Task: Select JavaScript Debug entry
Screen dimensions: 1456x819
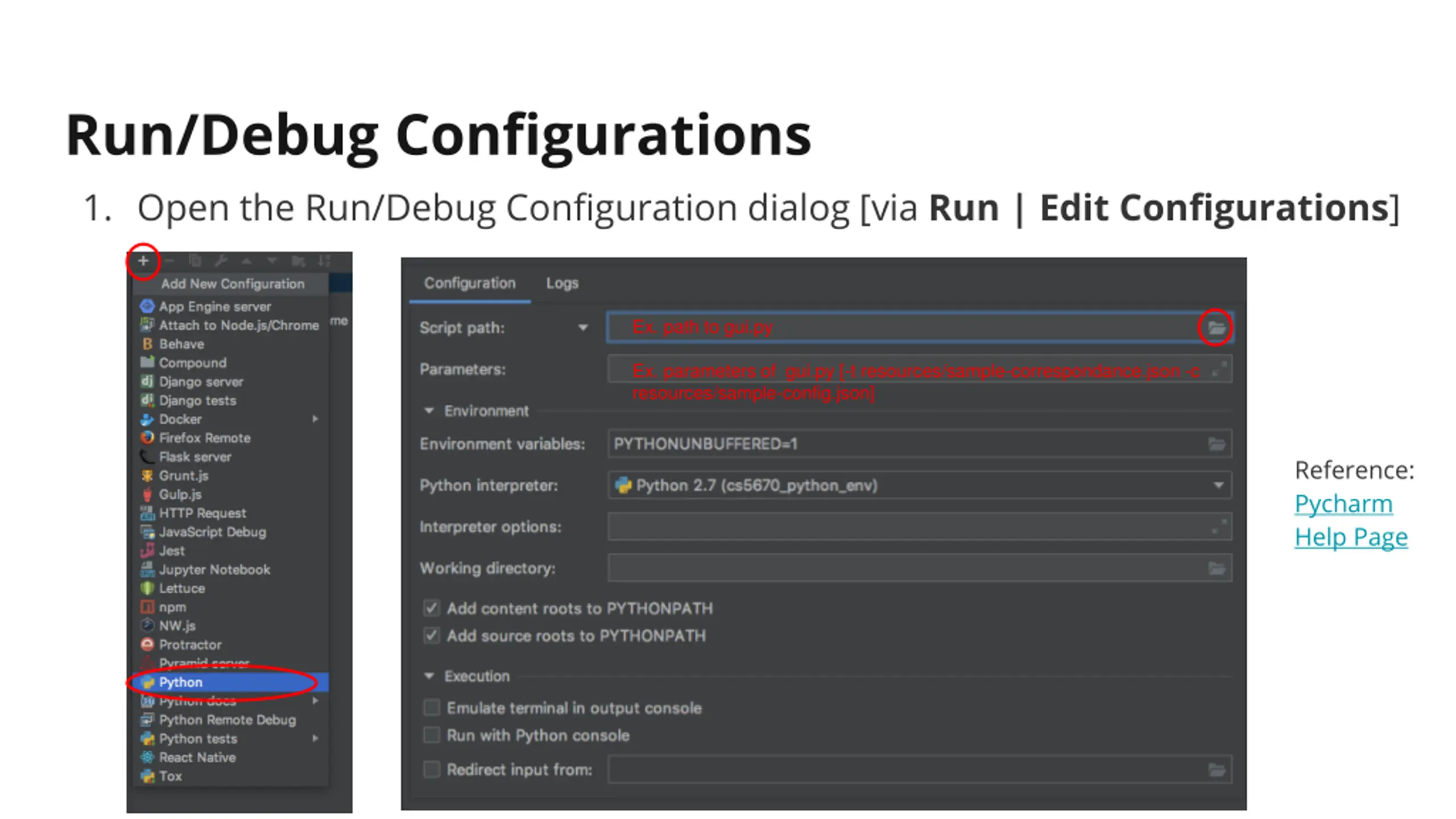Action: pos(231,532)
